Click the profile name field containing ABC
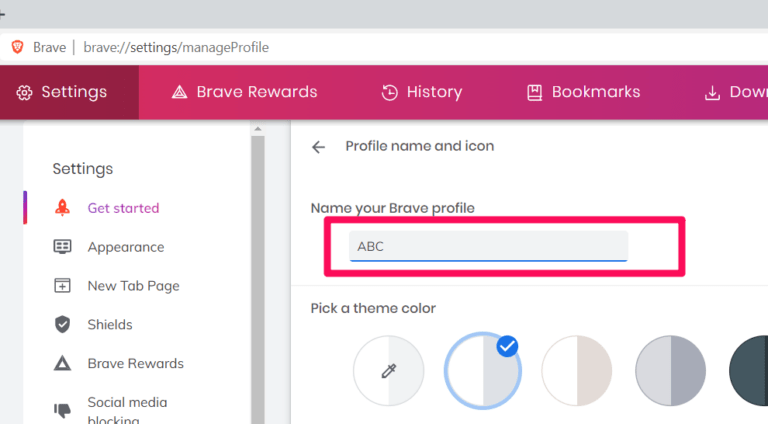This screenshot has width=768, height=424. 488,246
